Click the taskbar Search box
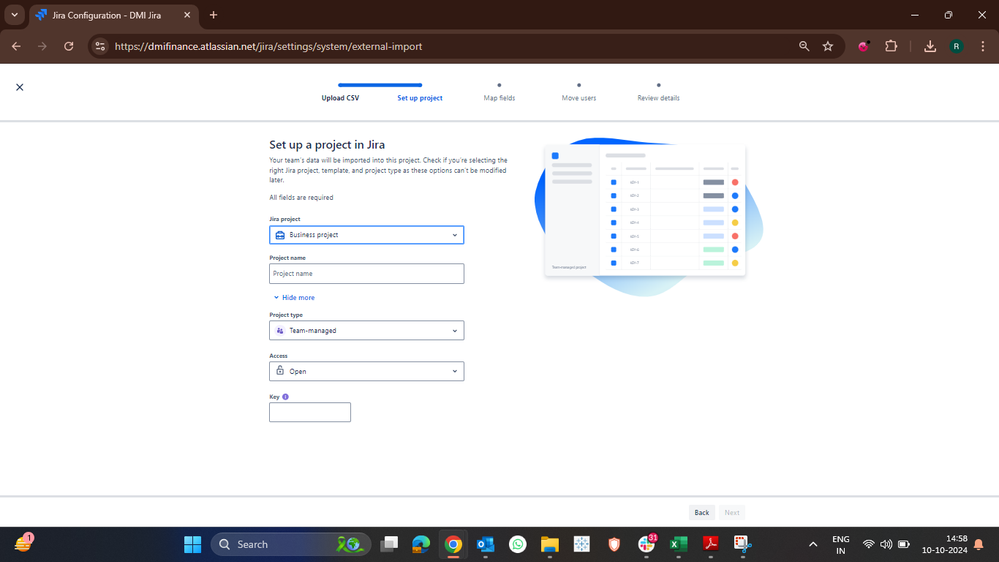Screen dimensions: 999x562 [x=291, y=544]
